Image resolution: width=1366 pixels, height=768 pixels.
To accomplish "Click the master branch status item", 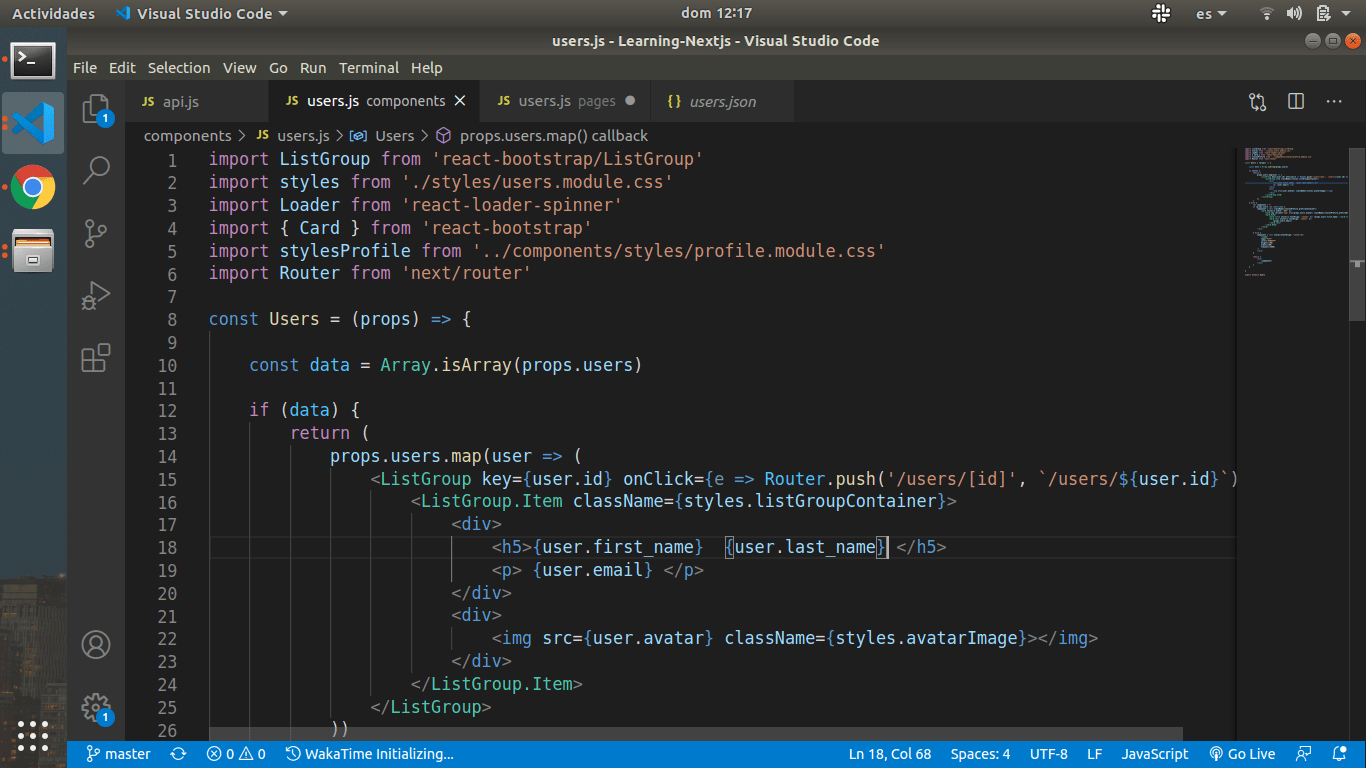I will point(118,755).
